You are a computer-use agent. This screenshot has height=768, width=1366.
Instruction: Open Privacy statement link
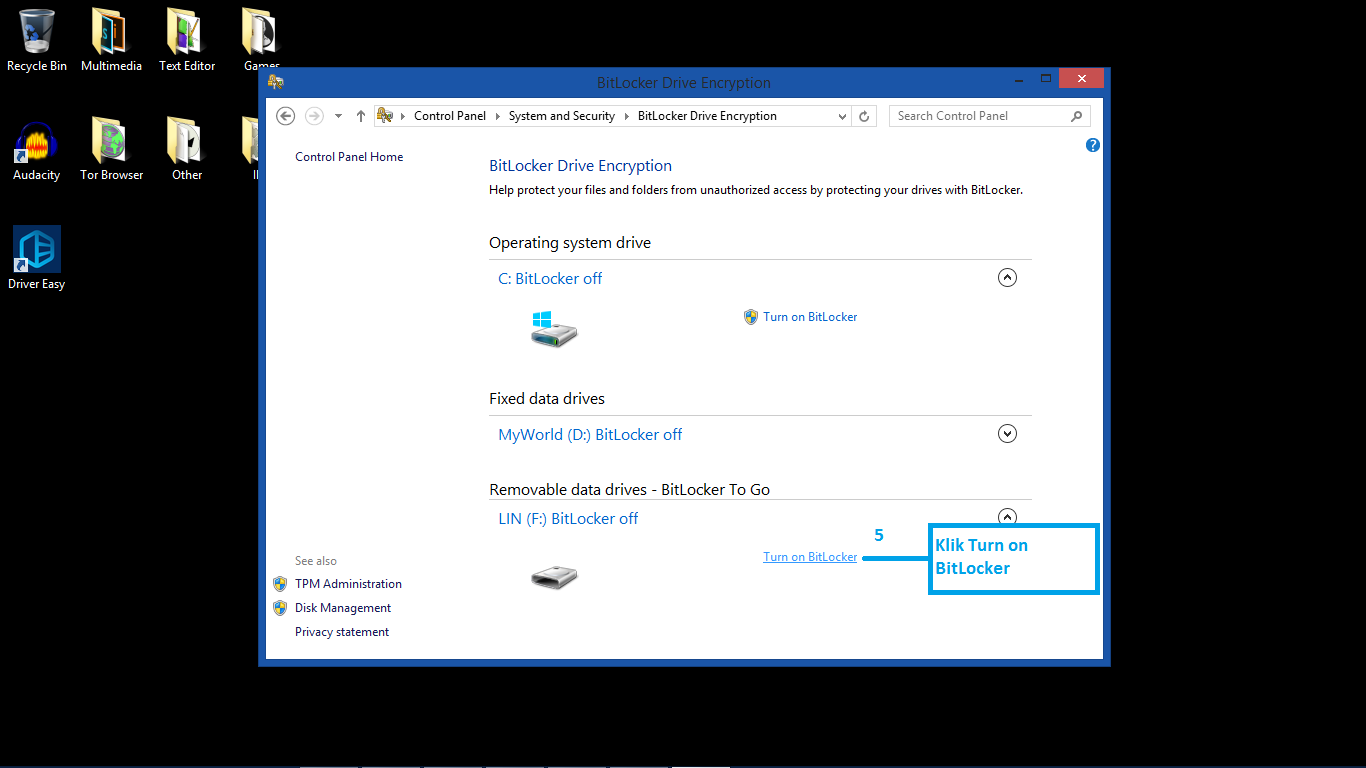click(342, 632)
